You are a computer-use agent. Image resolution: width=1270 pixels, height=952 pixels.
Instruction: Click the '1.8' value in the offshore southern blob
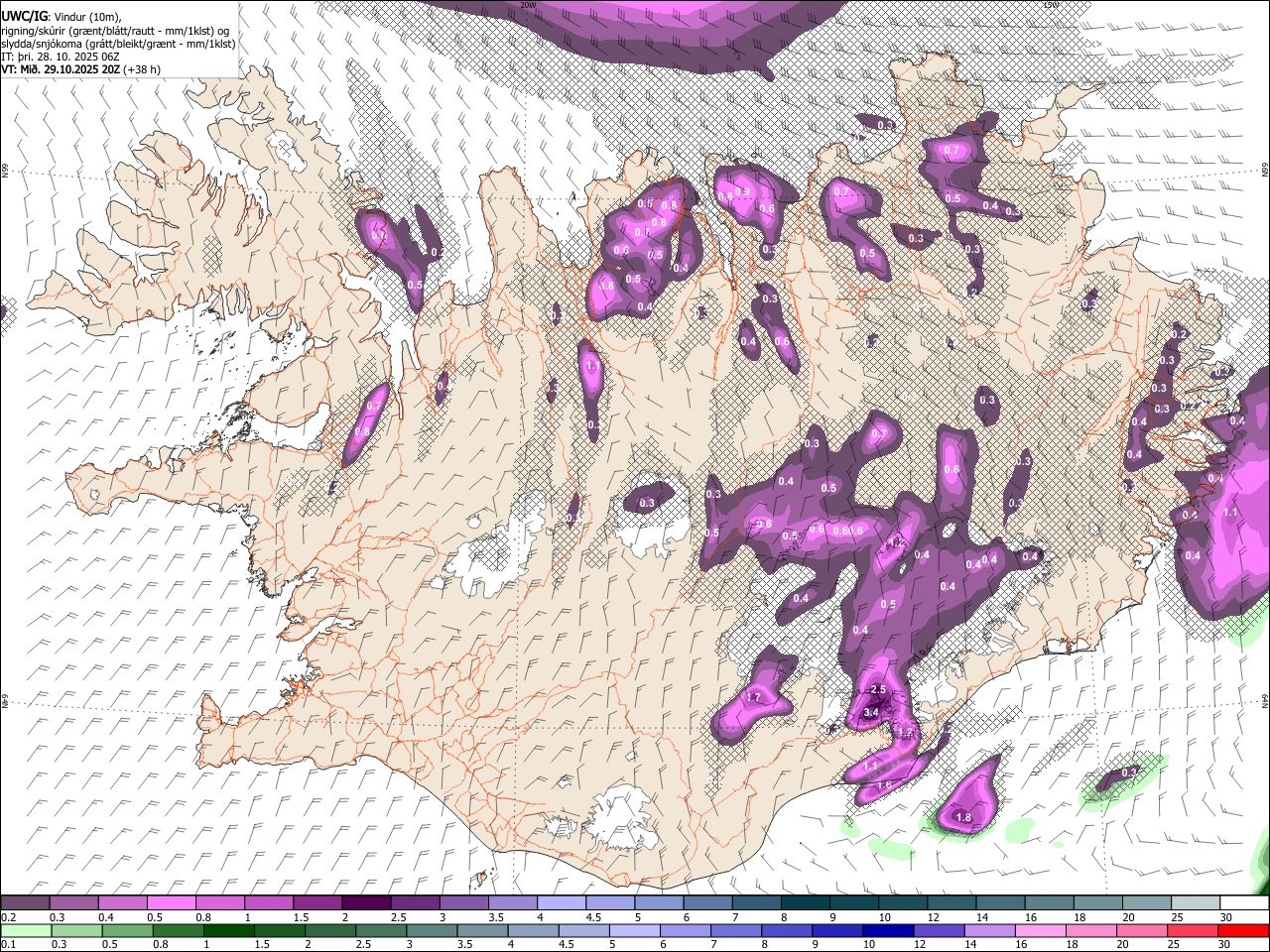pos(962,817)
